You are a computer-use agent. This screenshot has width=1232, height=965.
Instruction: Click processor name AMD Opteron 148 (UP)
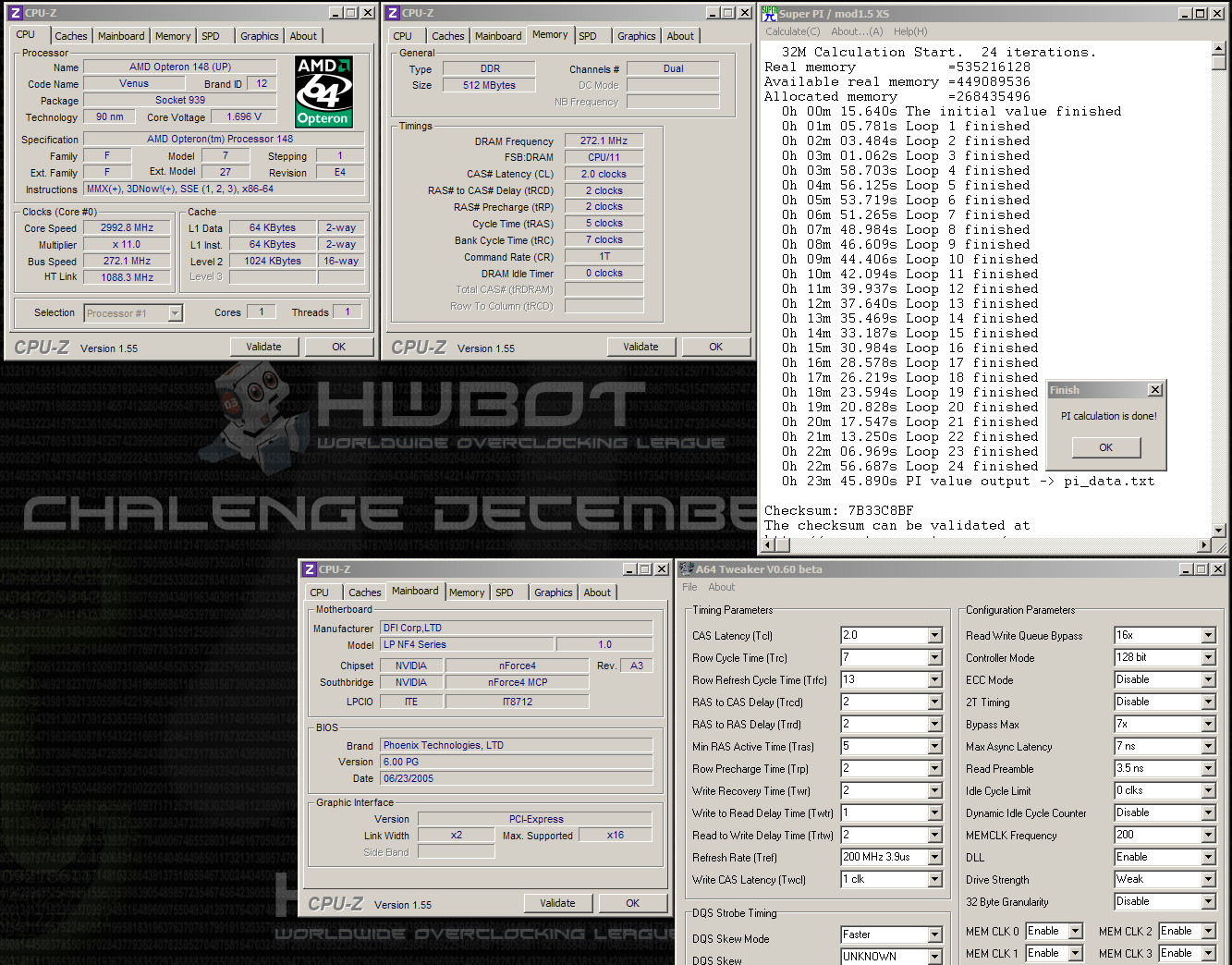coord(180,67)
